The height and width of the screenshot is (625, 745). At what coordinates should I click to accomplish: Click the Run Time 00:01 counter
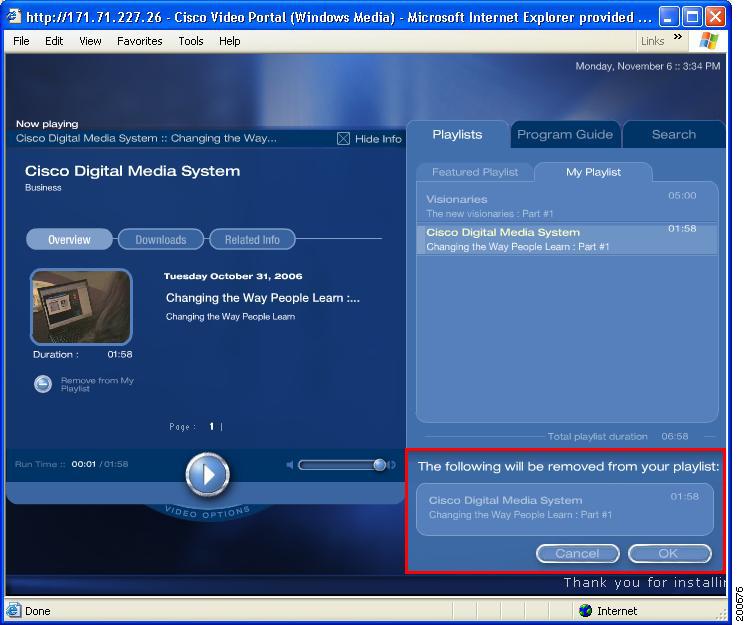click(84, 464)
